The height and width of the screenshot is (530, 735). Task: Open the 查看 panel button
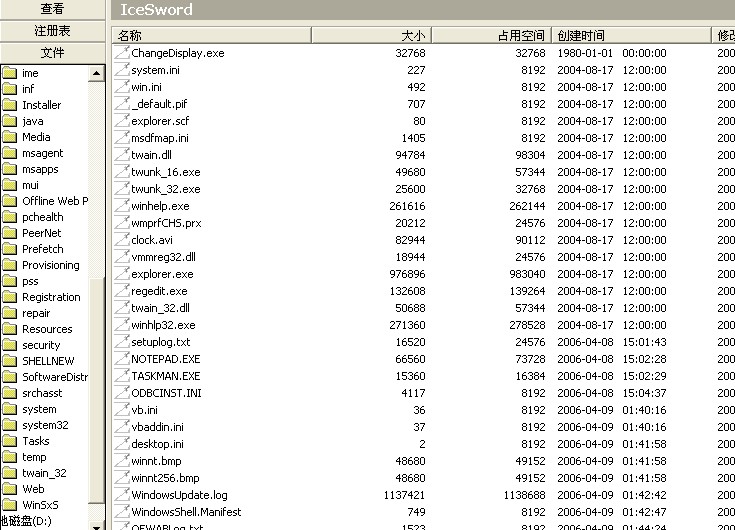pos(52,9)
